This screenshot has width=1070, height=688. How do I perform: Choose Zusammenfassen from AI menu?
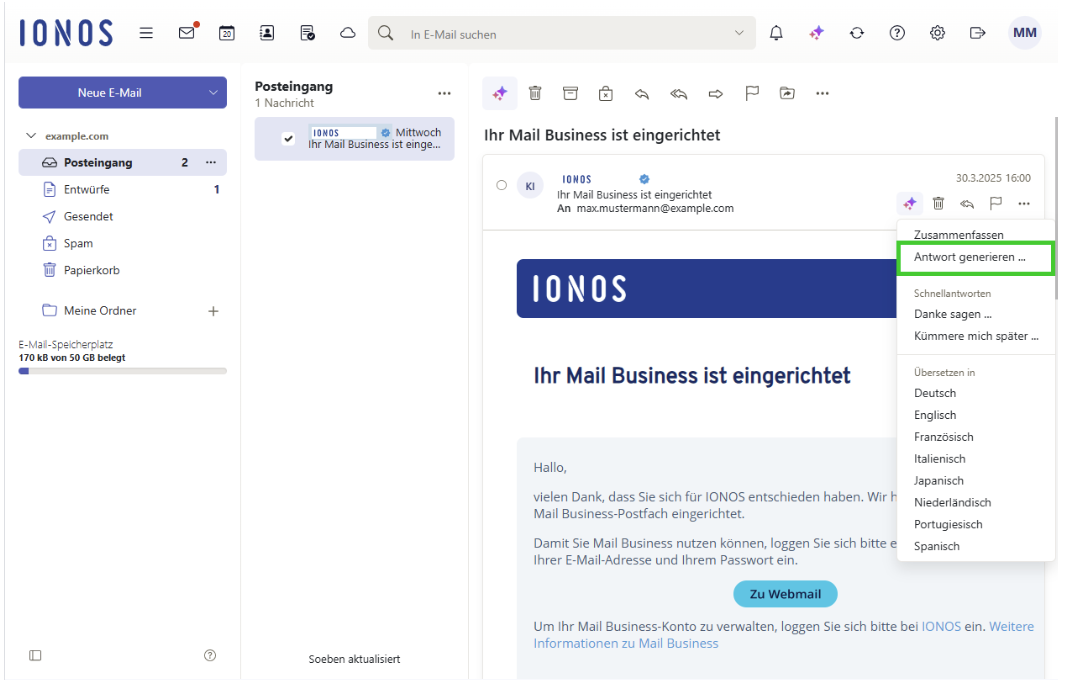click(x=959, y=235)
